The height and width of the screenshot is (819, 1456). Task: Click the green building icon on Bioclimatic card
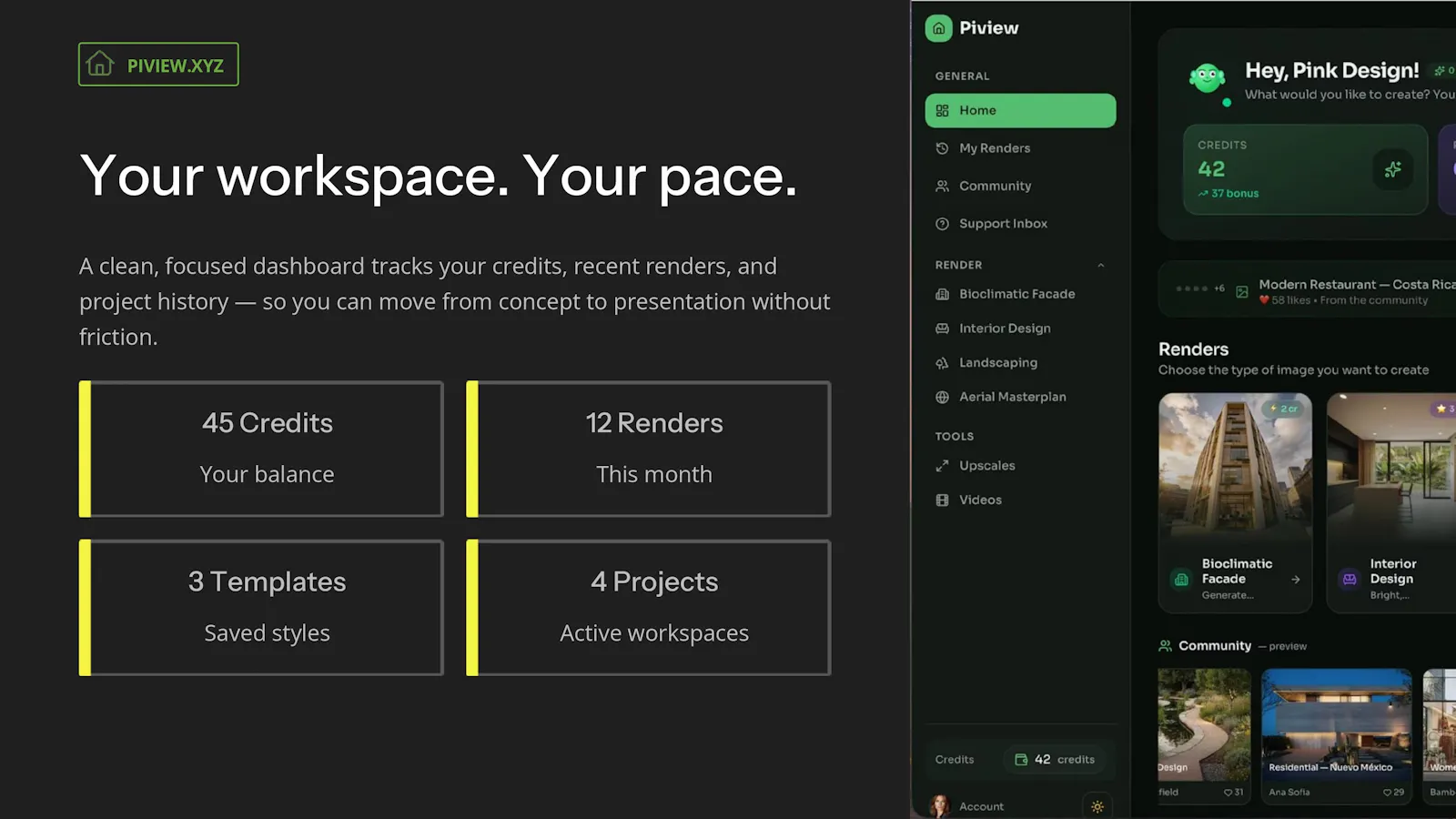(1181, 580)
